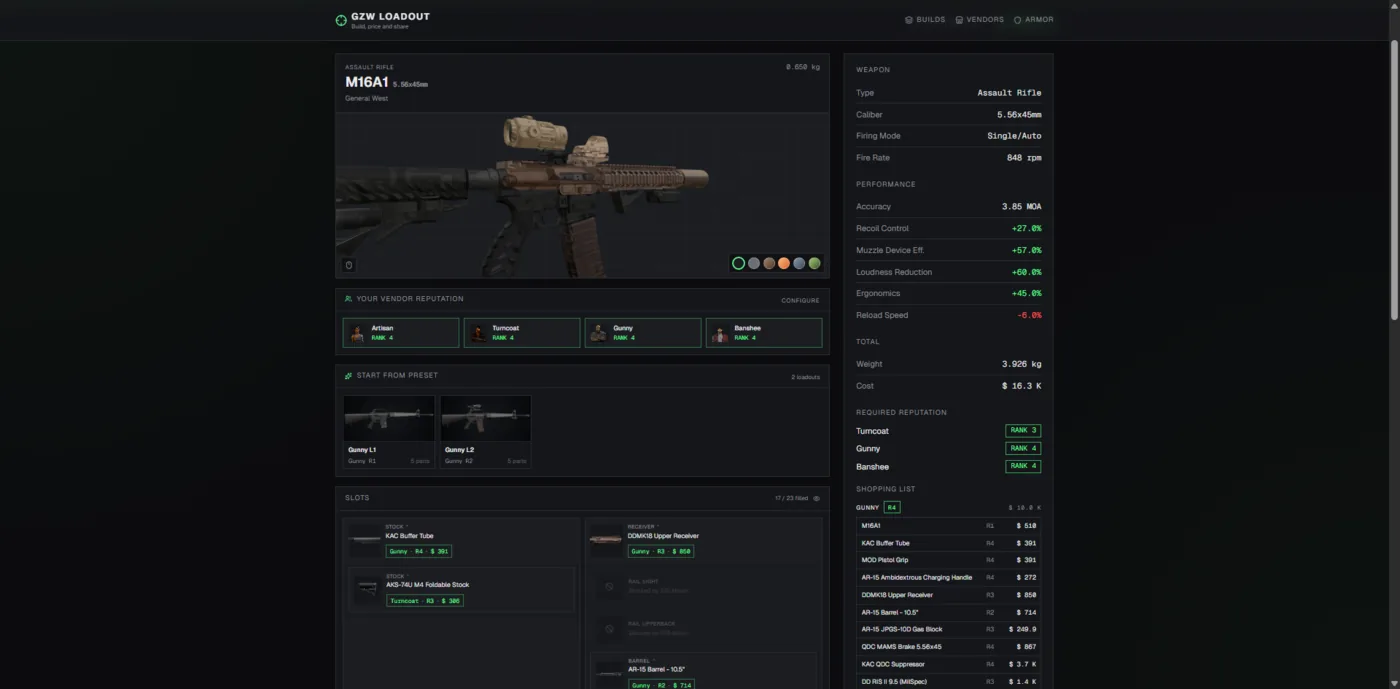
Task: Select the Banshee vendor card
Action: click(x=764, y=333)
